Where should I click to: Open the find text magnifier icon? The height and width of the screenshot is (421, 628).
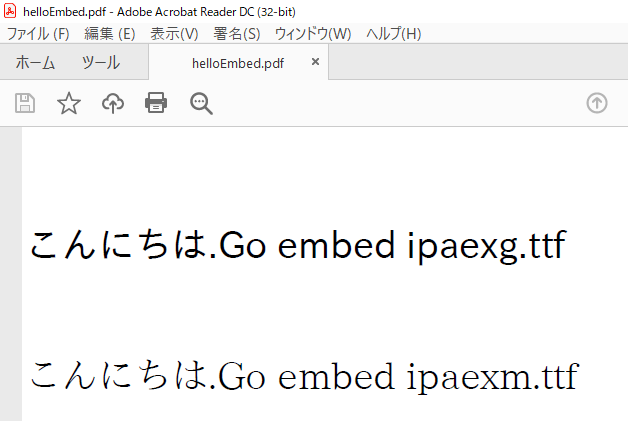pos(201,104)
